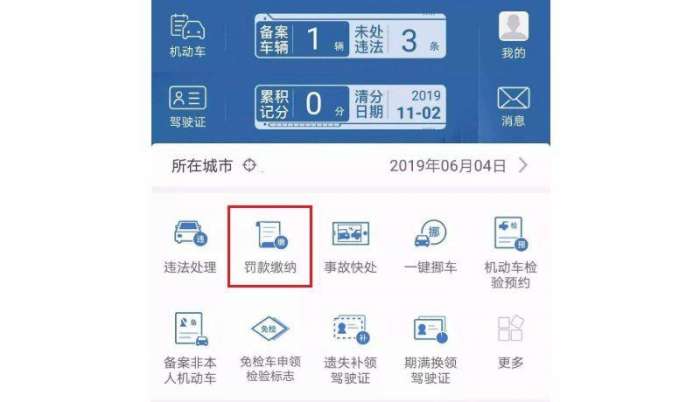The width and height of the screenshot is (700, 402).
Task: Open 驾驶证 driver license section icon
Action: pyautogui.click(x=188, y=107)
